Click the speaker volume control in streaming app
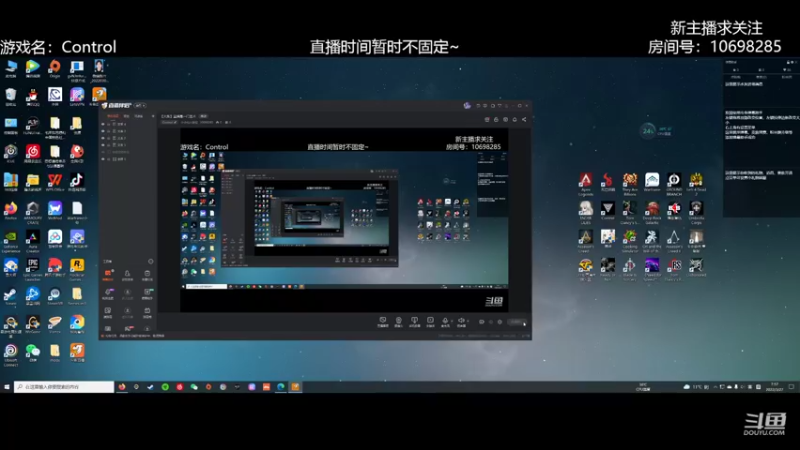The height and width of the screenshot is (450, 800). 461,321
